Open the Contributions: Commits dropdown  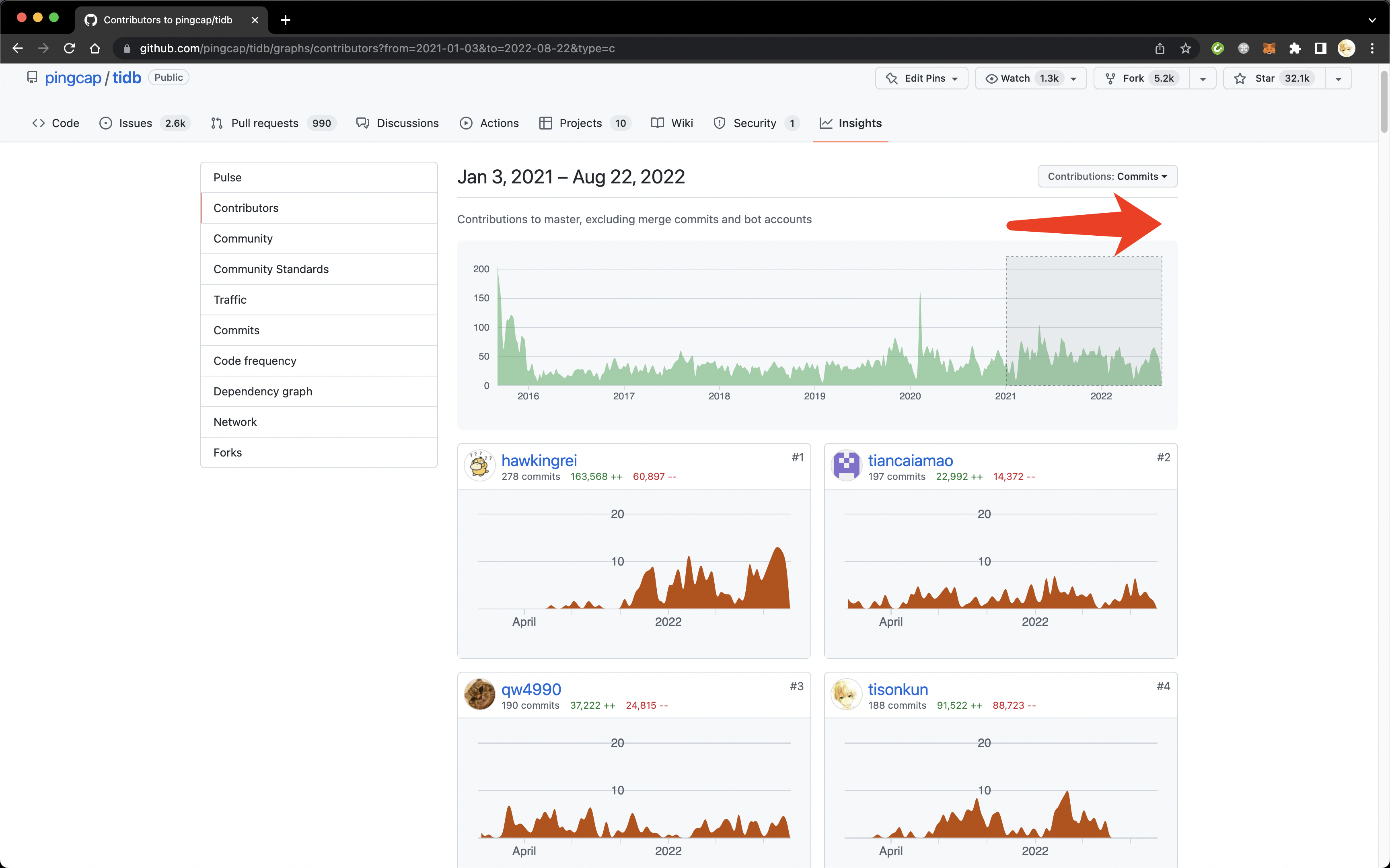point(1107,176)
